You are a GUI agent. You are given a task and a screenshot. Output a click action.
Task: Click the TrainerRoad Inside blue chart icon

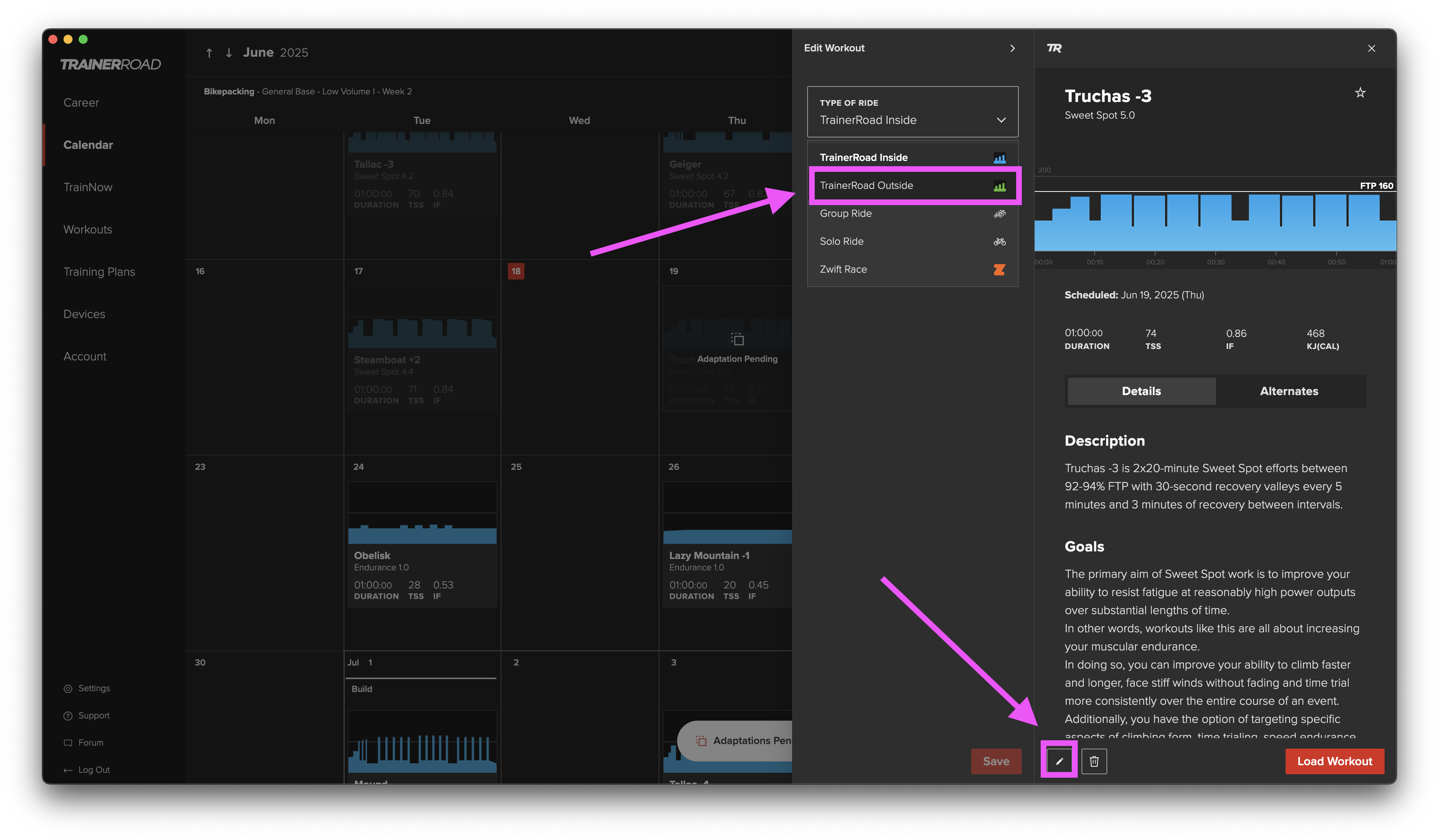click(999, 158)
